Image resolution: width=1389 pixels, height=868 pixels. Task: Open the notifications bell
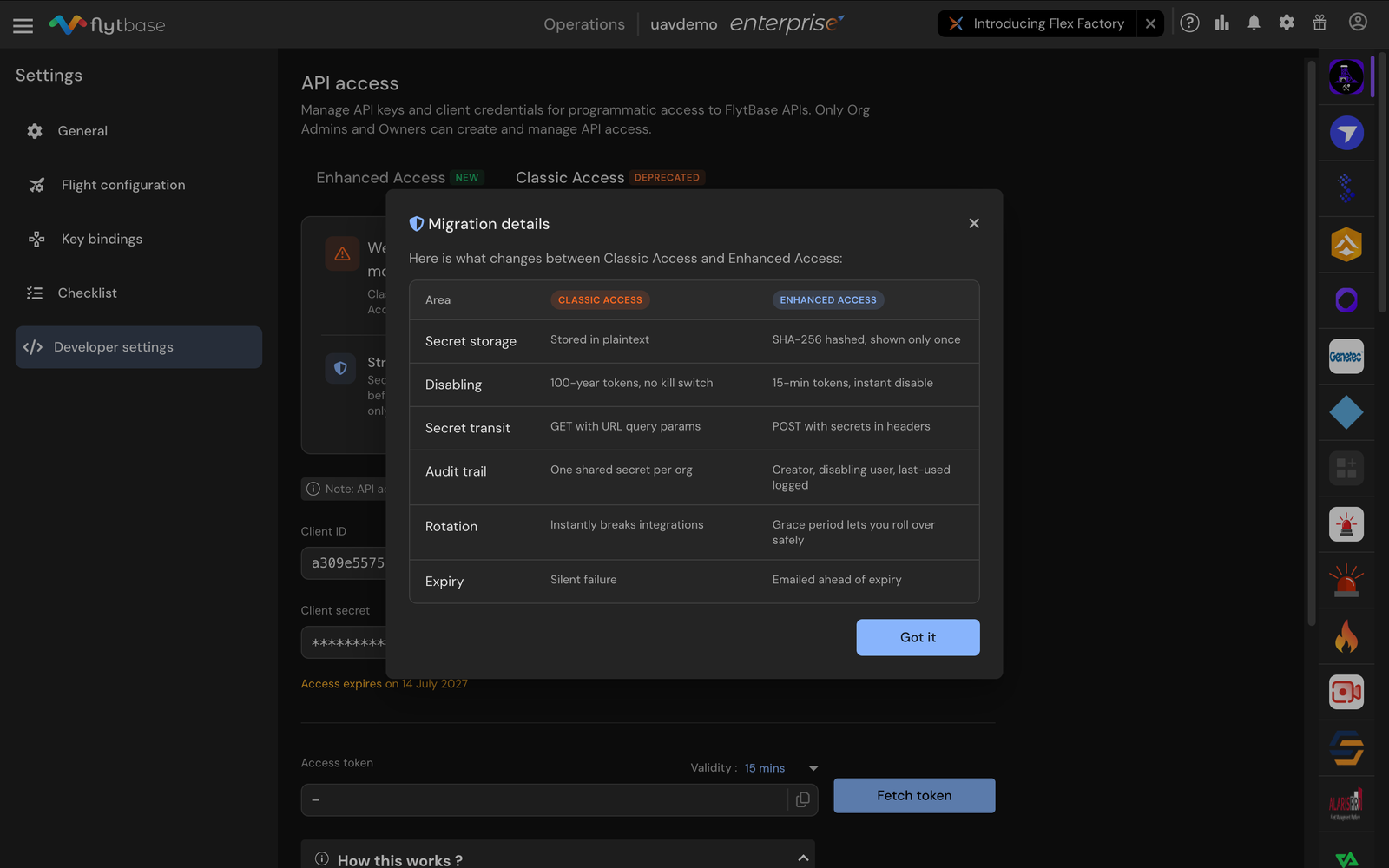coord(1254,23)
